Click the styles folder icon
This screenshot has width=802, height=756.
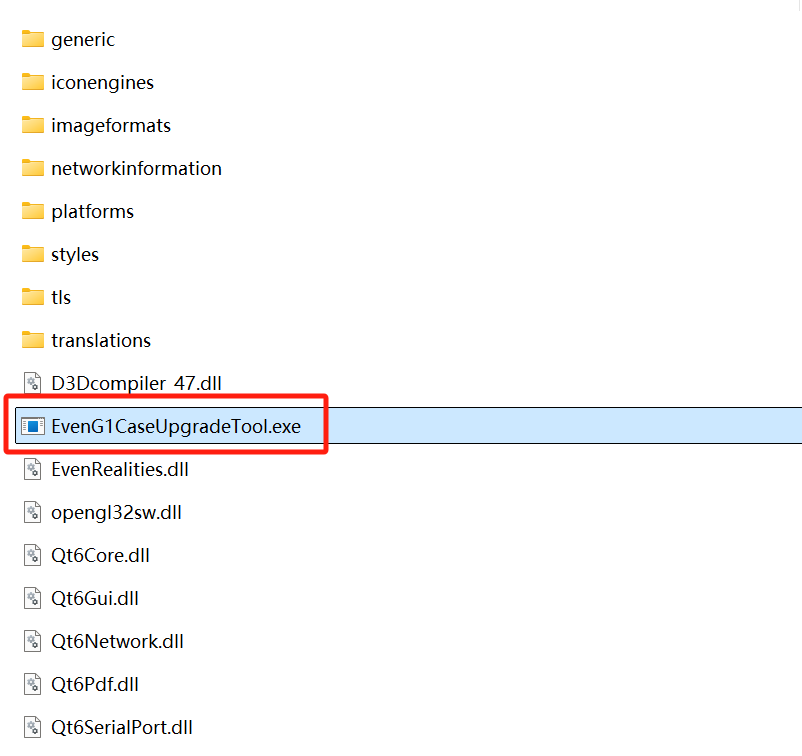(x=33, y=254)
